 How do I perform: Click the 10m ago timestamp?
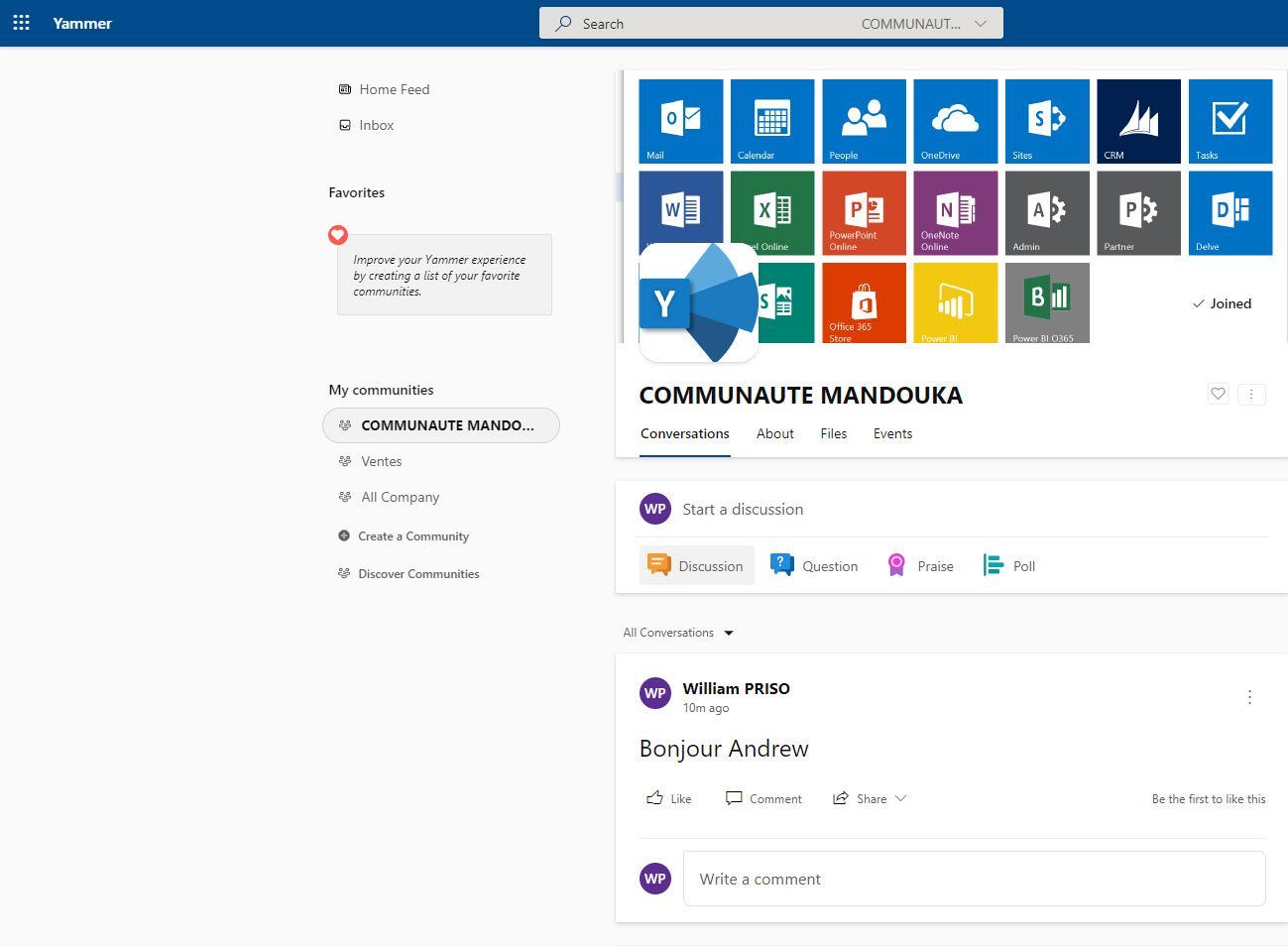tap(706, 708)
